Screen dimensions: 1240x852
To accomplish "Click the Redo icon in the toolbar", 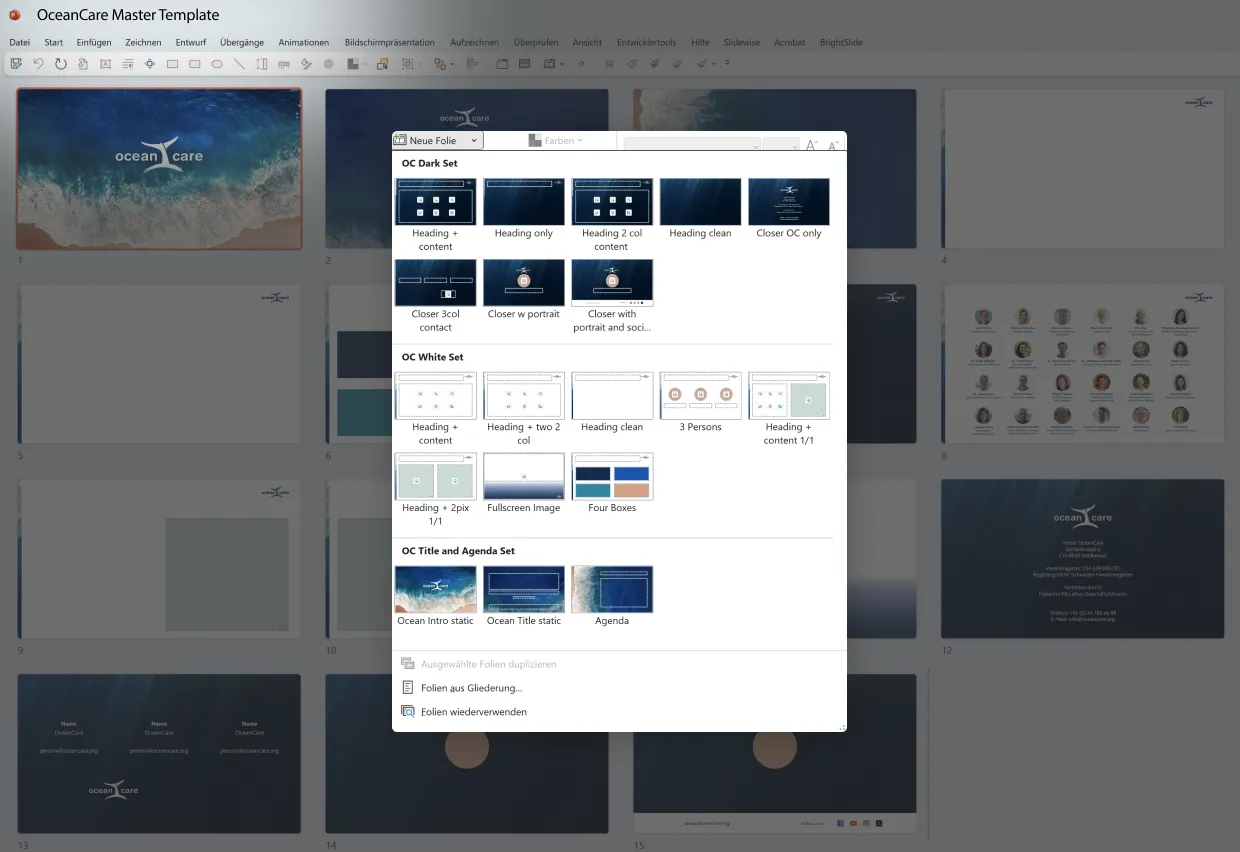I will tap(61, 63).
